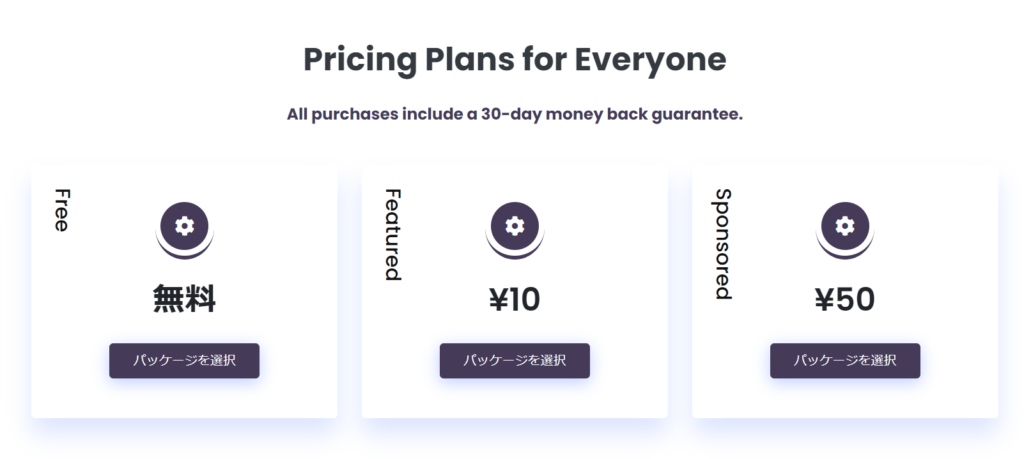Click the vertical Featured plan label
1024x459 pixels.
[392, 235]
